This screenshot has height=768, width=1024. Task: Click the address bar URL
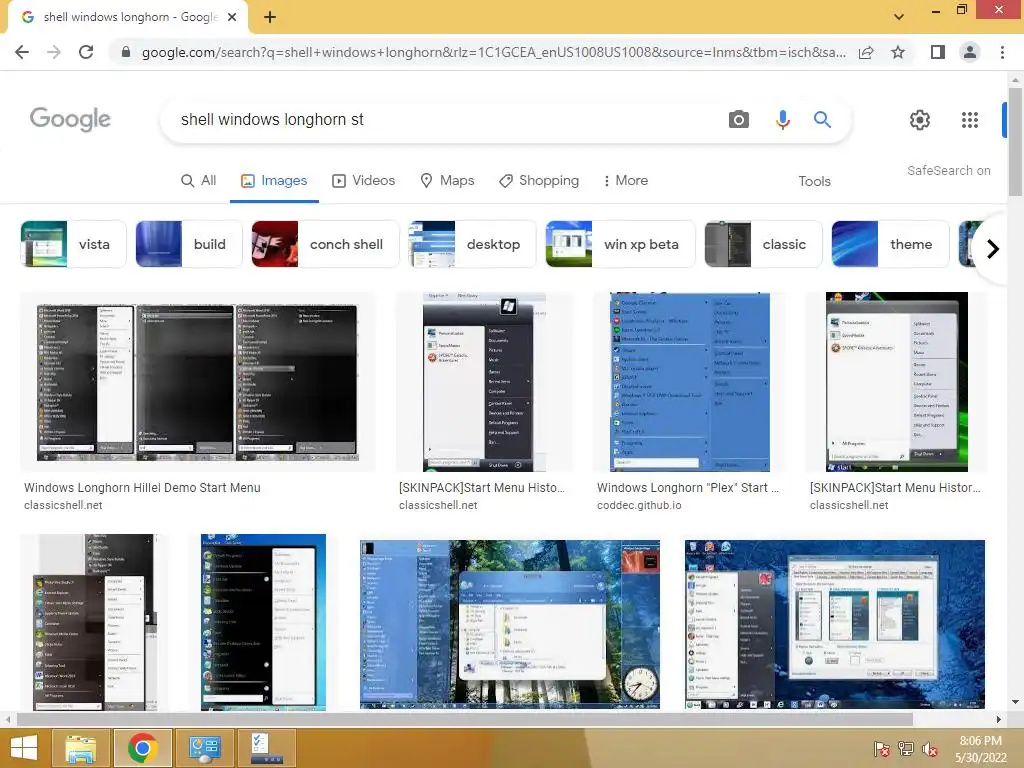pos(493,52)
